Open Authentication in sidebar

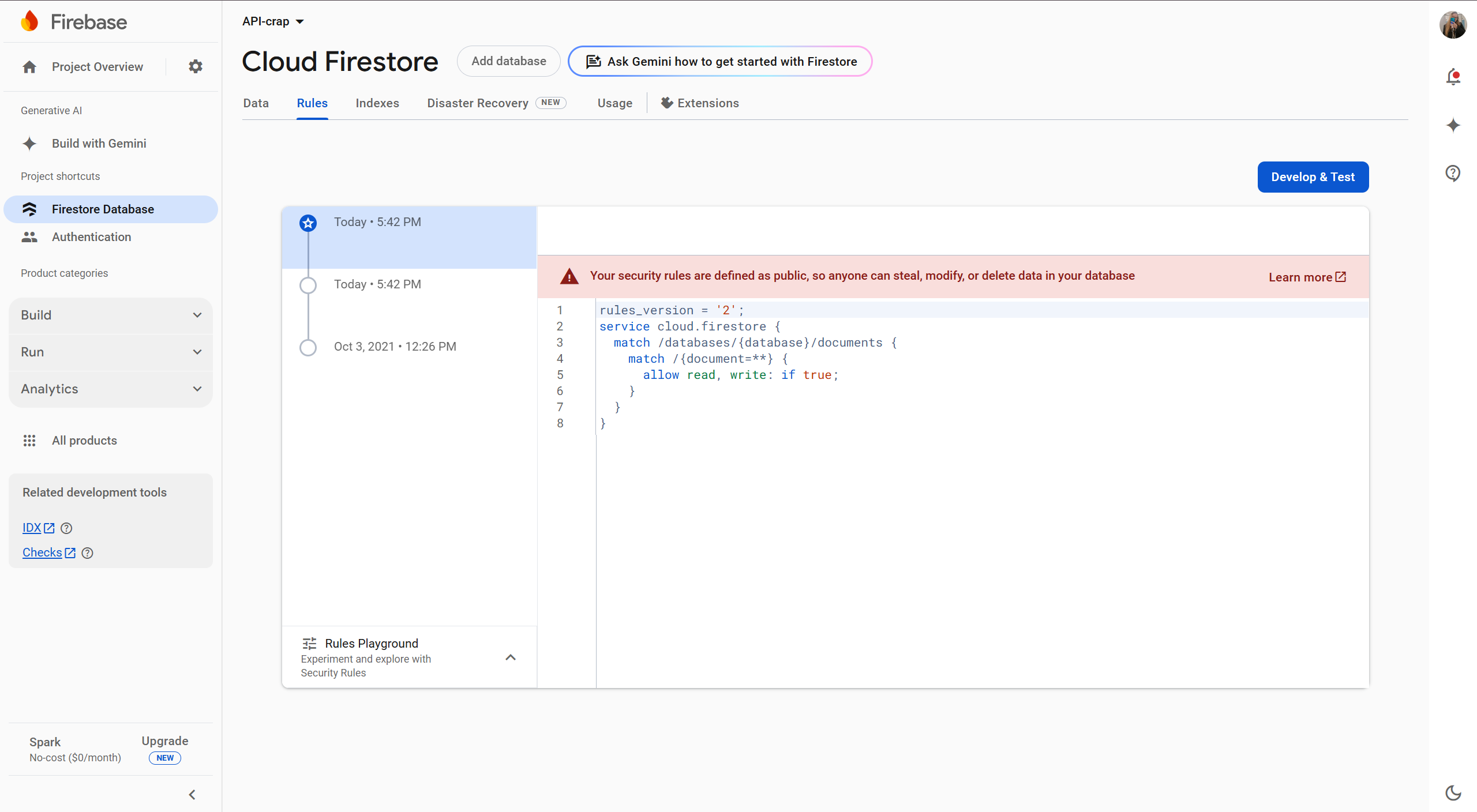pyautogui.click(x=111, y=237)
